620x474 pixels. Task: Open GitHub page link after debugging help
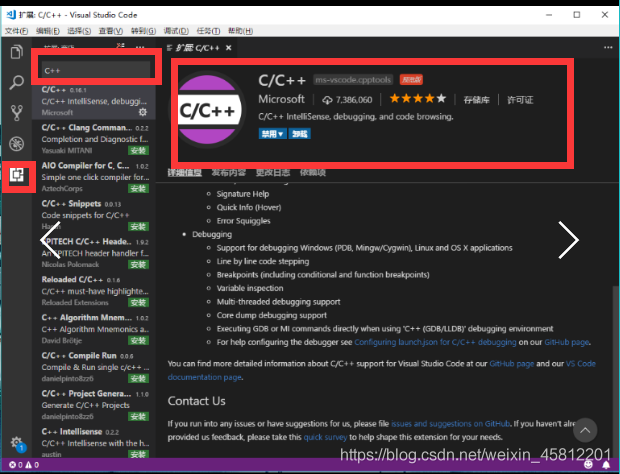click(x=567, y=342)
